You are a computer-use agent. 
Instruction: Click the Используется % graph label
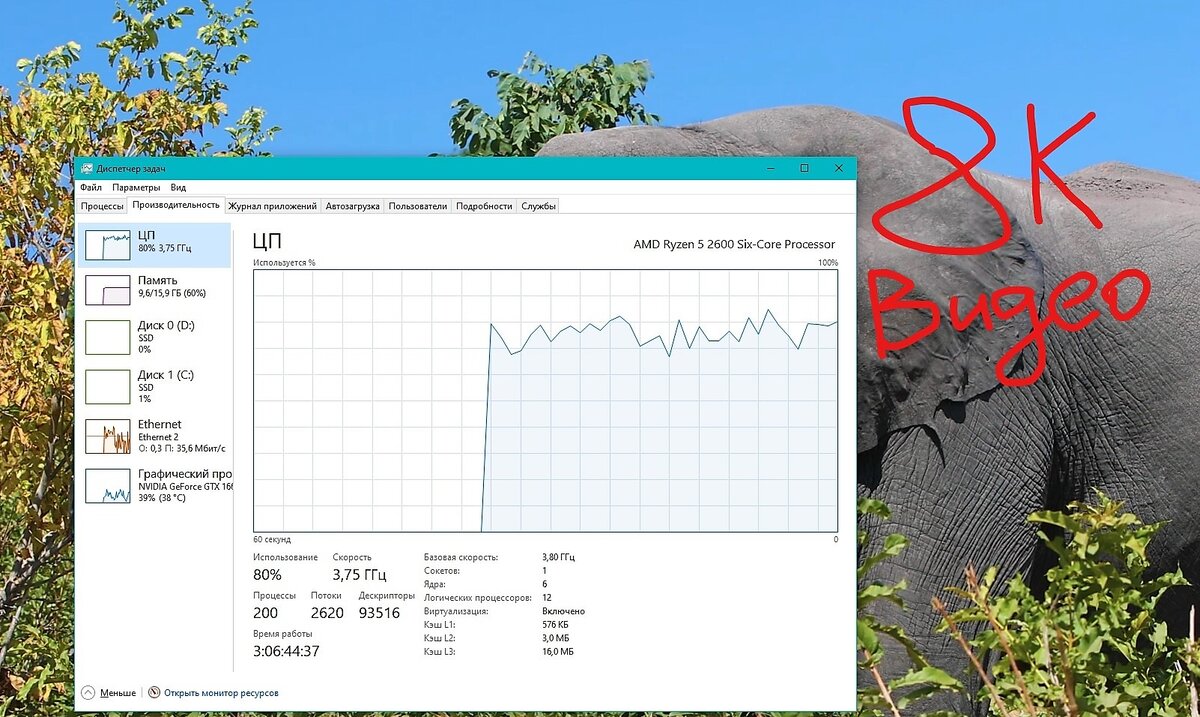click(284, 262)
